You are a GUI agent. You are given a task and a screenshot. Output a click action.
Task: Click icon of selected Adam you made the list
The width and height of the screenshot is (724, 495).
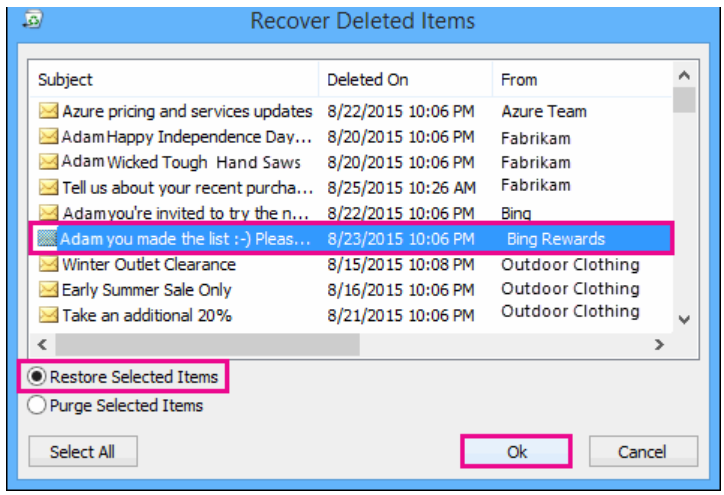[x=47, y=238]
